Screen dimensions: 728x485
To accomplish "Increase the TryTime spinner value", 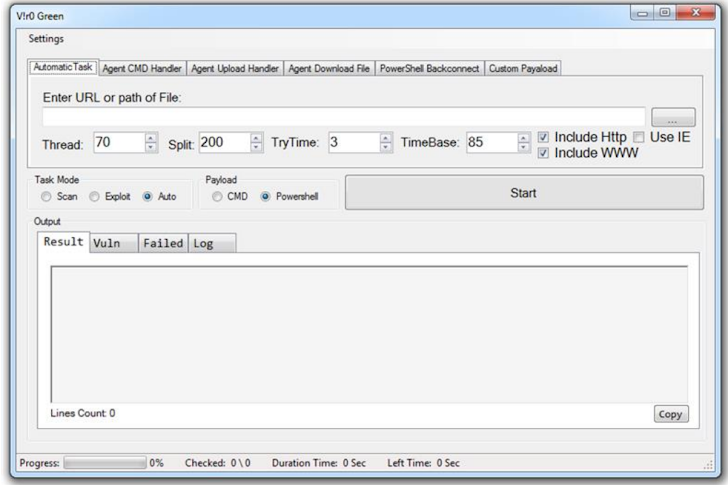I will 386,138.
